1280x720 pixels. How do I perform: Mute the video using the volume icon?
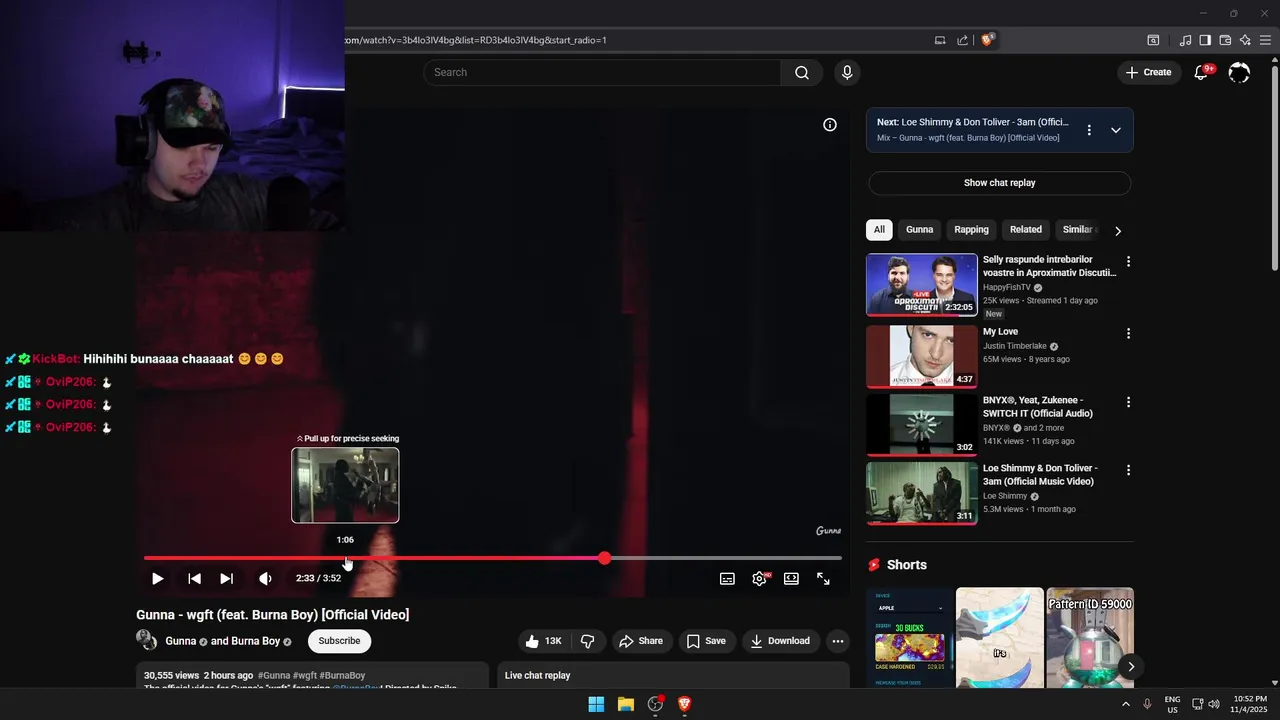[x=265, y=578]
